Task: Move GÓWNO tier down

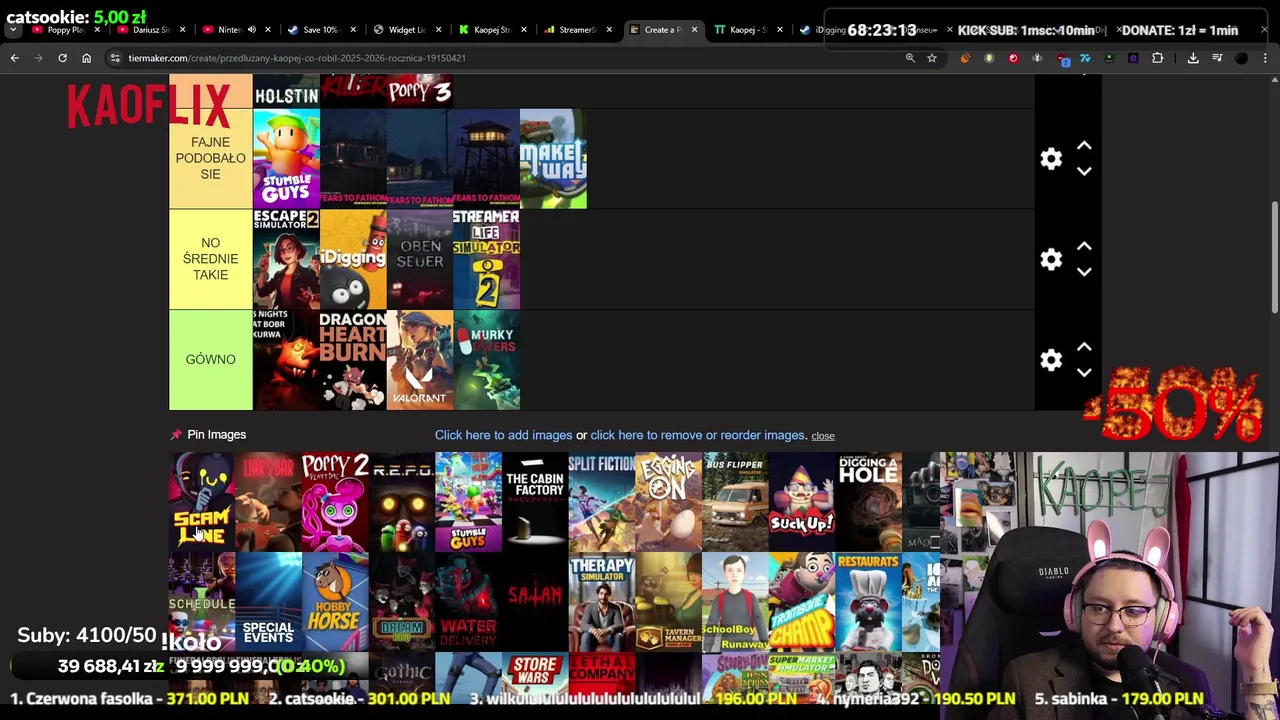Action: tap(1084, 372)
